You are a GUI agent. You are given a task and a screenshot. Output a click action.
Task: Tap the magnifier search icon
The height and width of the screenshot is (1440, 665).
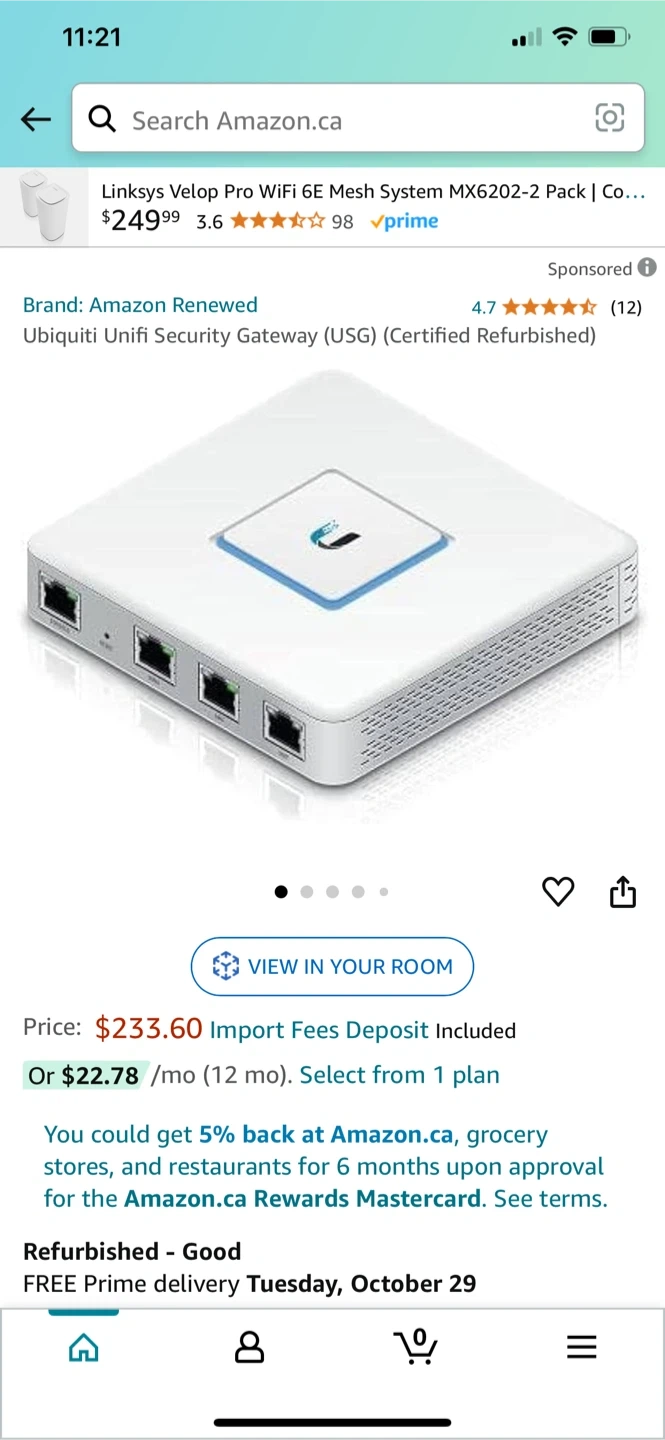tap(102, 119)
